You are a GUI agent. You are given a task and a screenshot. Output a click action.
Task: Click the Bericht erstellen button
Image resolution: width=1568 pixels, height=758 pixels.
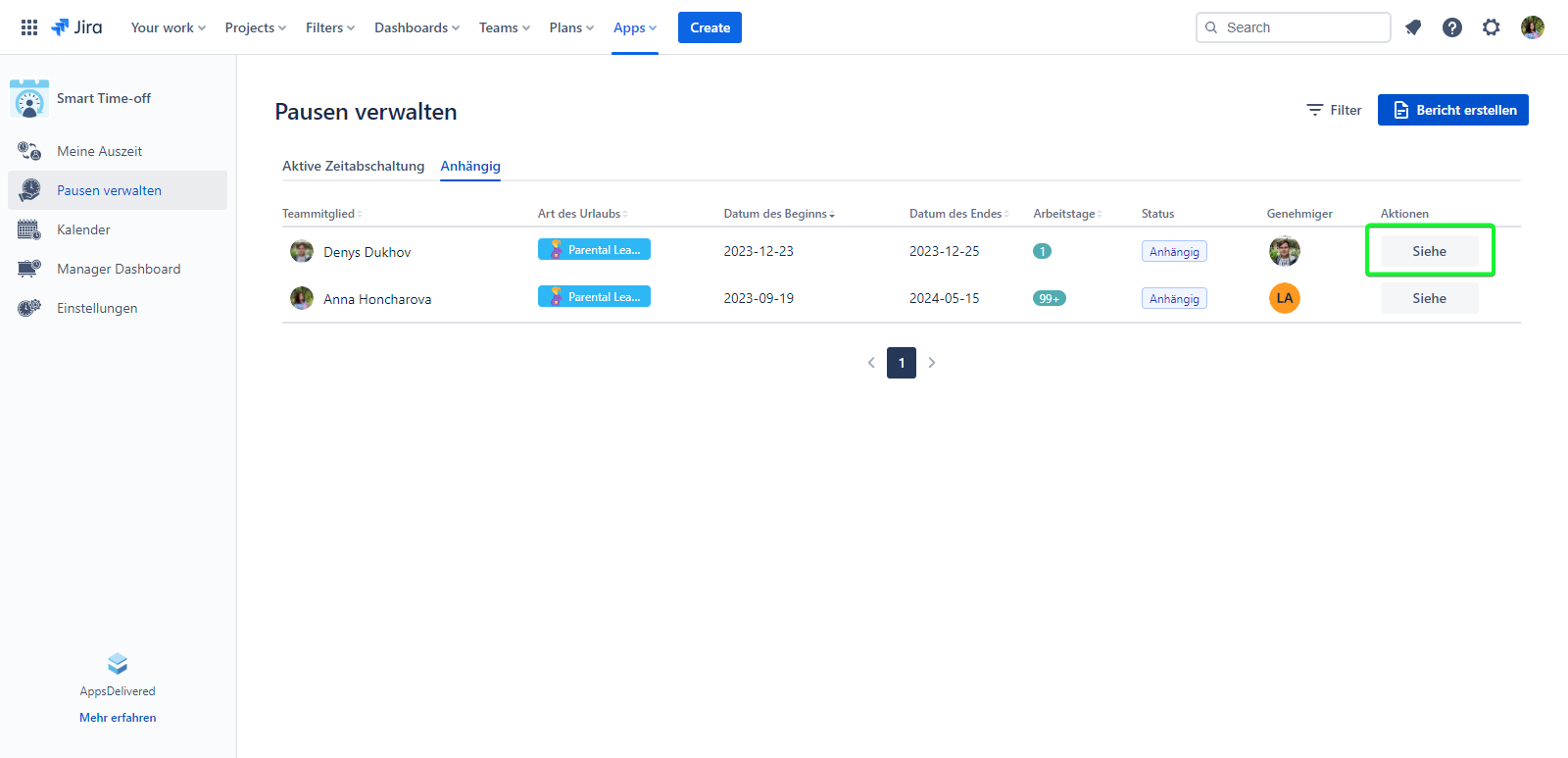(x=1452, y=110)
